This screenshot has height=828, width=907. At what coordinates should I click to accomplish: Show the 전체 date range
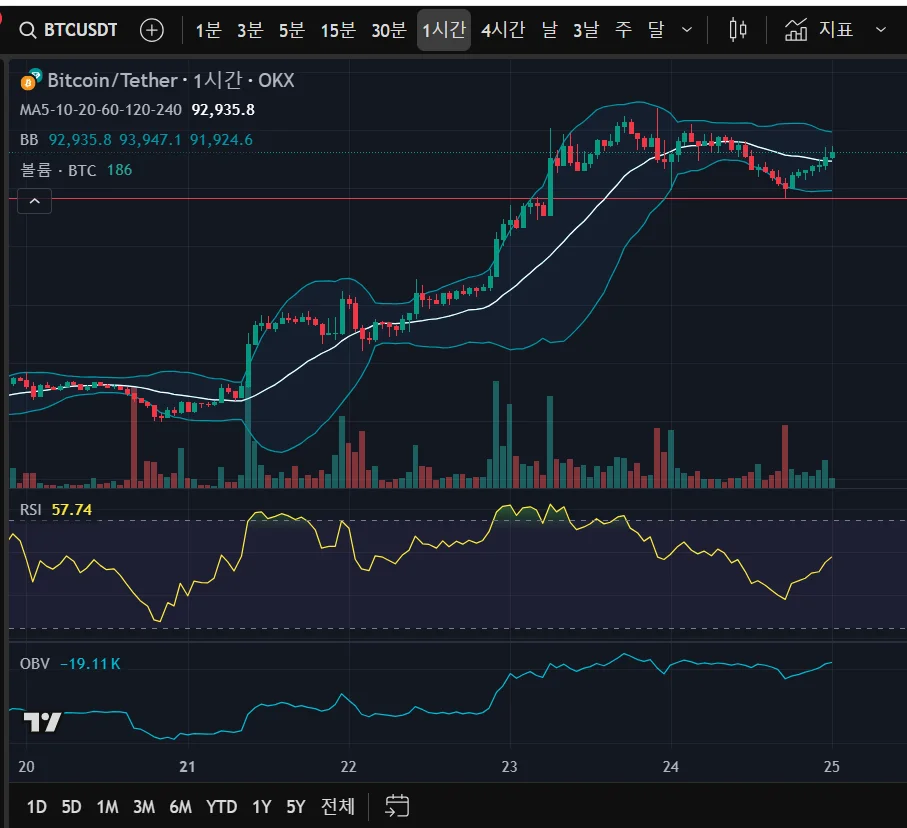click(x=337, y=806)
